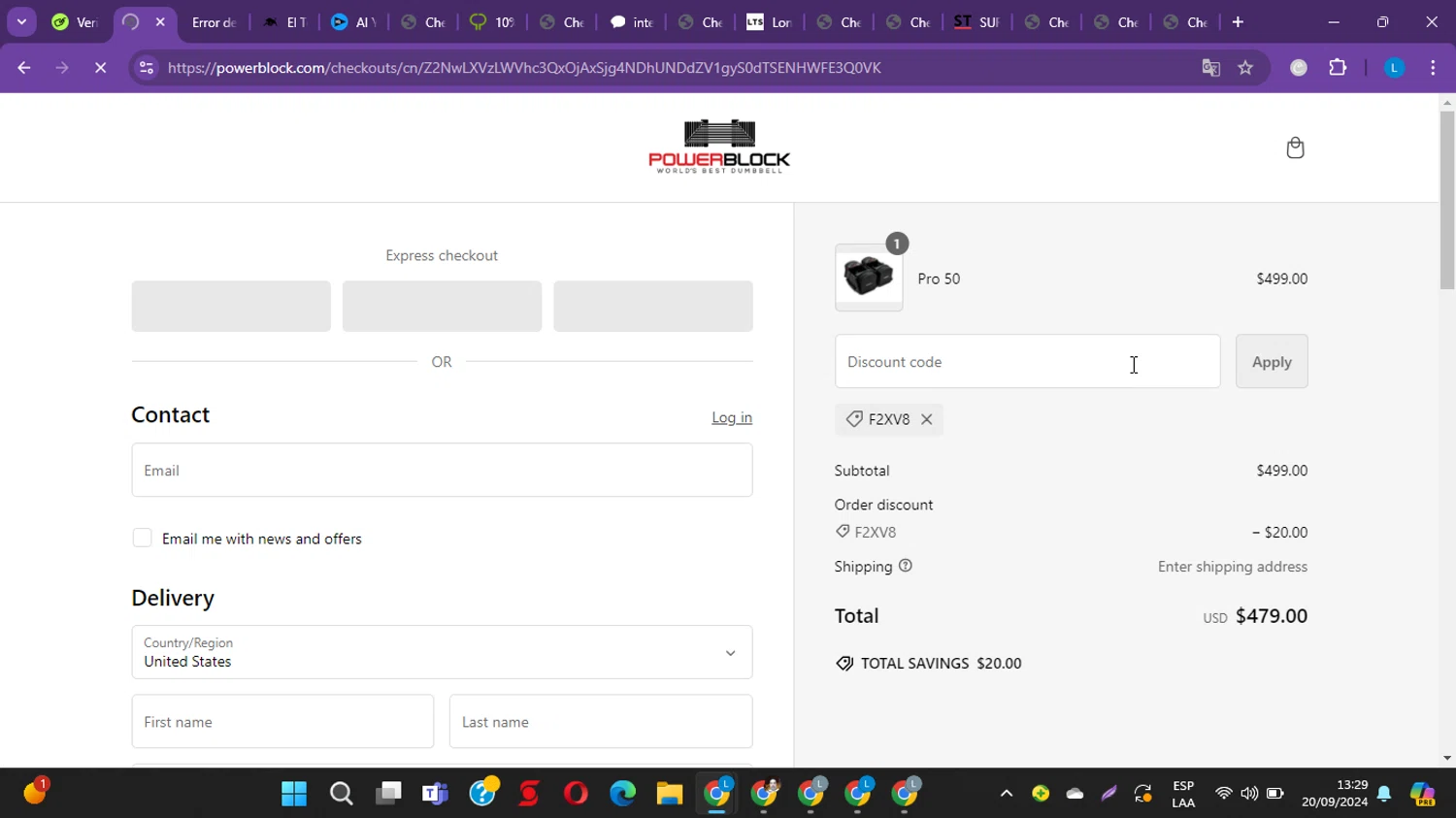This screenshot has height=818, width=1456.
Task: Open the shopping bag cart icon
Action: 1295,147
